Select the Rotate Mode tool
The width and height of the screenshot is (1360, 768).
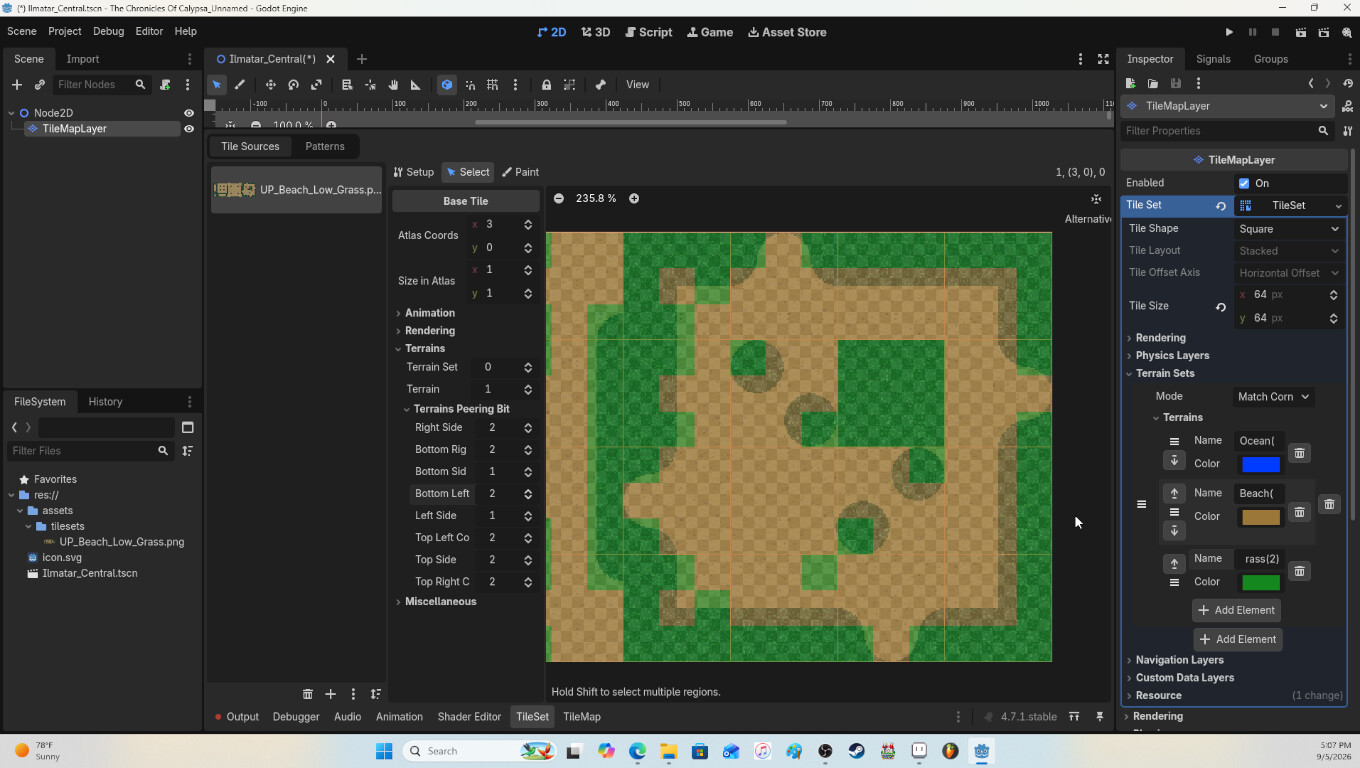293,85
